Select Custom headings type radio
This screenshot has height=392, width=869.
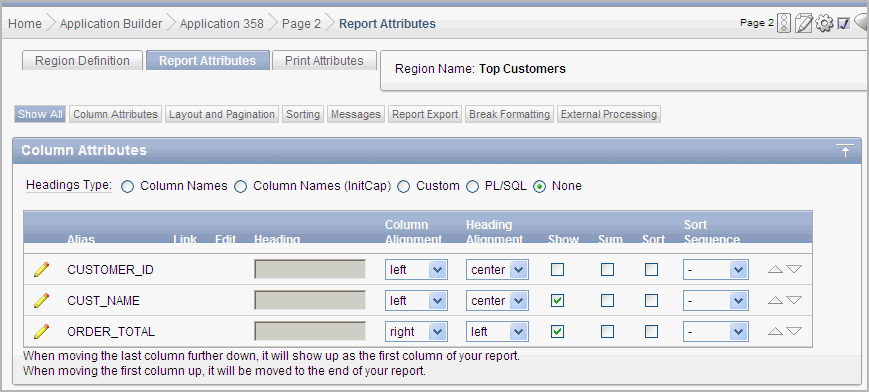404,187
